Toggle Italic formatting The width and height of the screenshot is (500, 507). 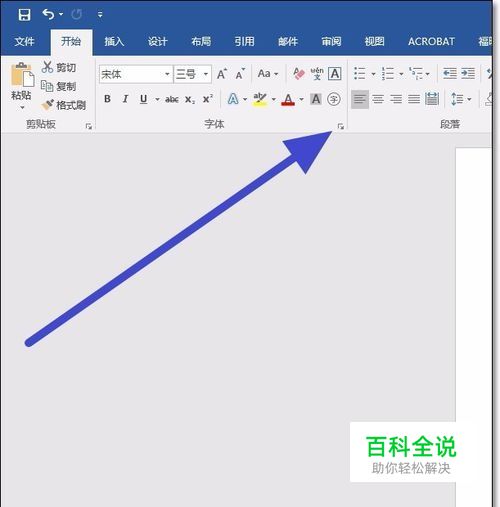(125, 99)
